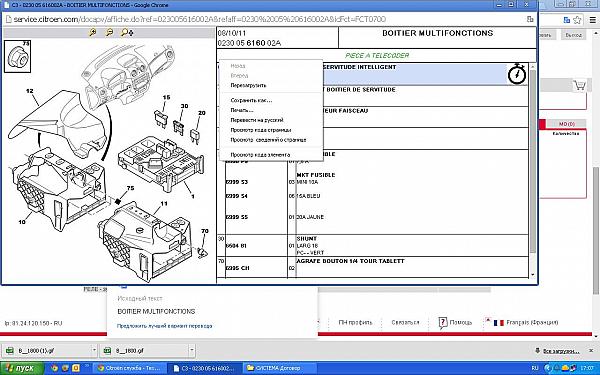Click the magnifier fit-to-view icon
The height and width of the screenshot is (375, 600).
pos(127,33)
